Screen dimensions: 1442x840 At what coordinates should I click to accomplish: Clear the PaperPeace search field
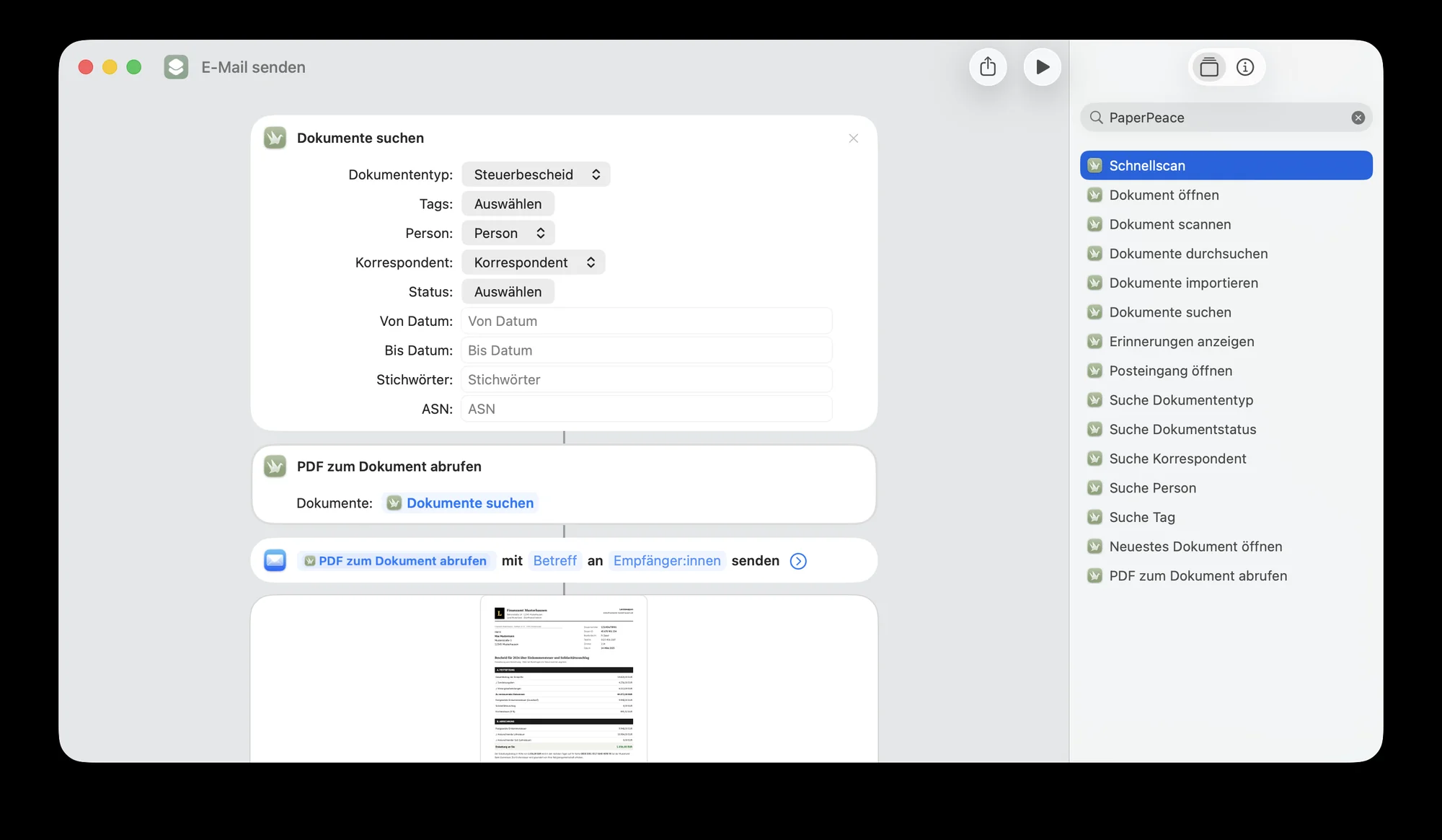tap(1358, 118)
